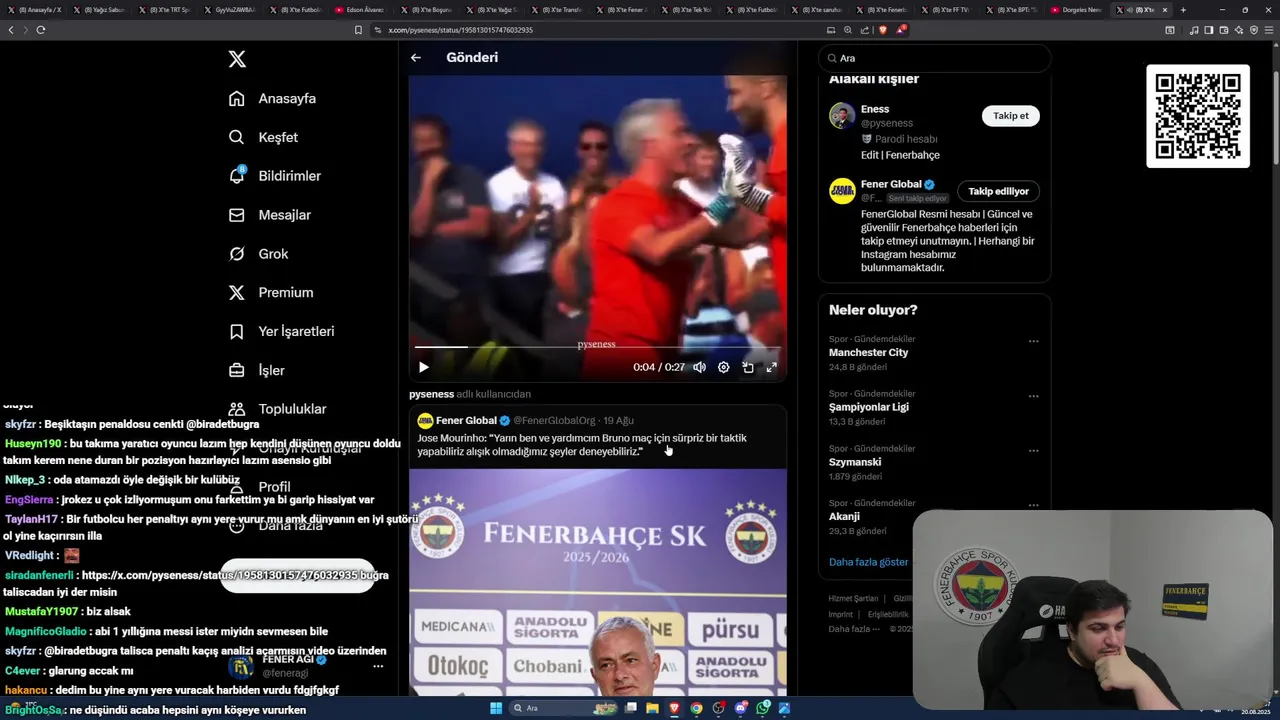Open Discord from the taskbar

(741, 708)
